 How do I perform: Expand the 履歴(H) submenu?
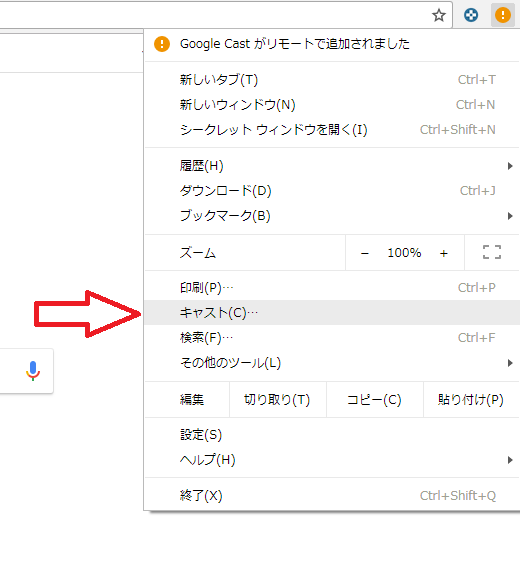tap(332, 166)
